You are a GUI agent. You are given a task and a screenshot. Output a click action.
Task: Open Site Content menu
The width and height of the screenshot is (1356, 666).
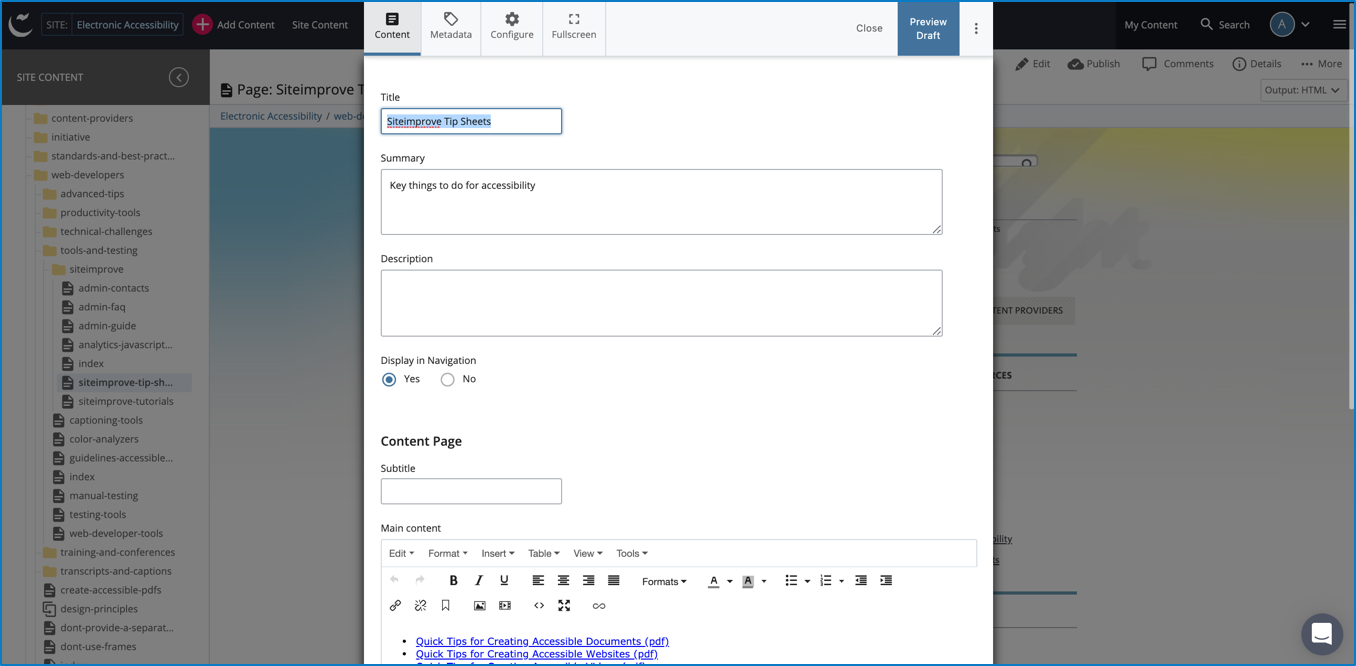[x=320, y=25]
